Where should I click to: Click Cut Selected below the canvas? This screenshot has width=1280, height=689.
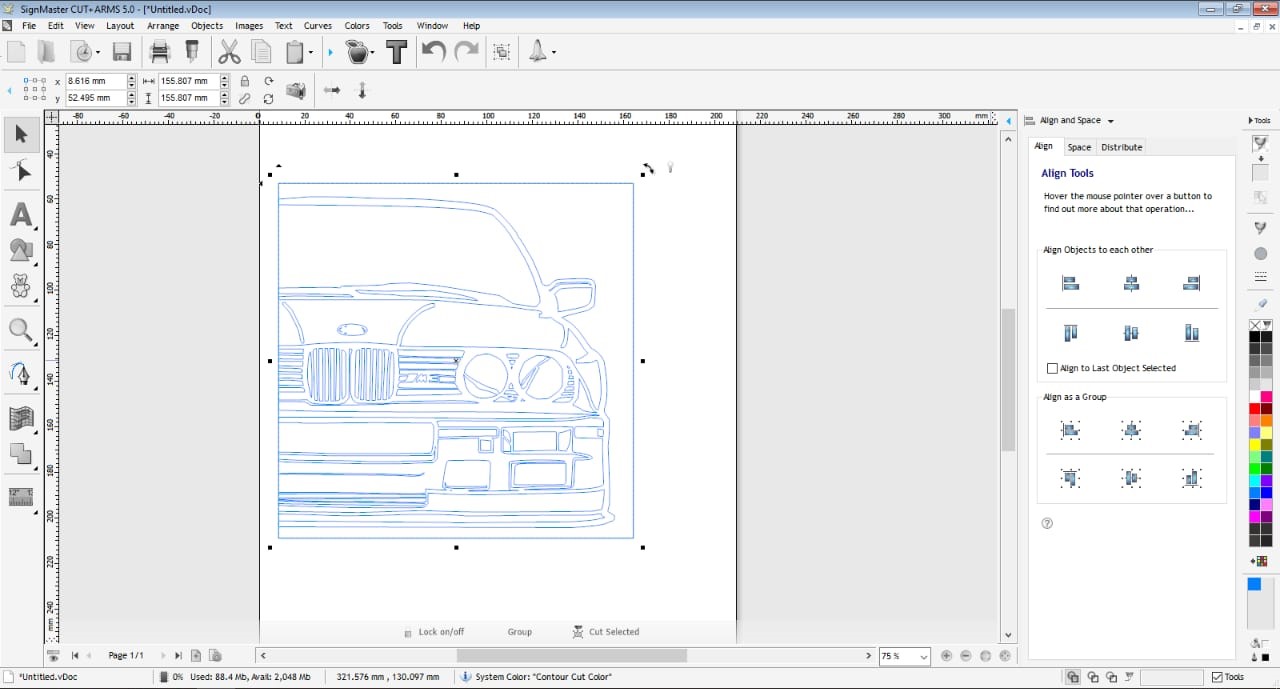coord(606,632)
